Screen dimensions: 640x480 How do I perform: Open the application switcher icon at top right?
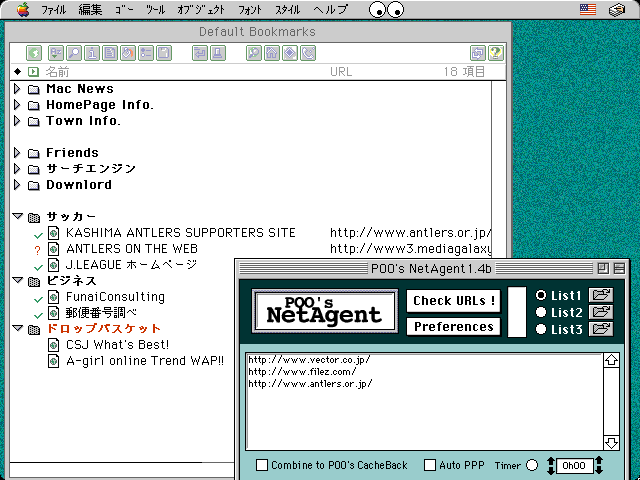(617, 9)
